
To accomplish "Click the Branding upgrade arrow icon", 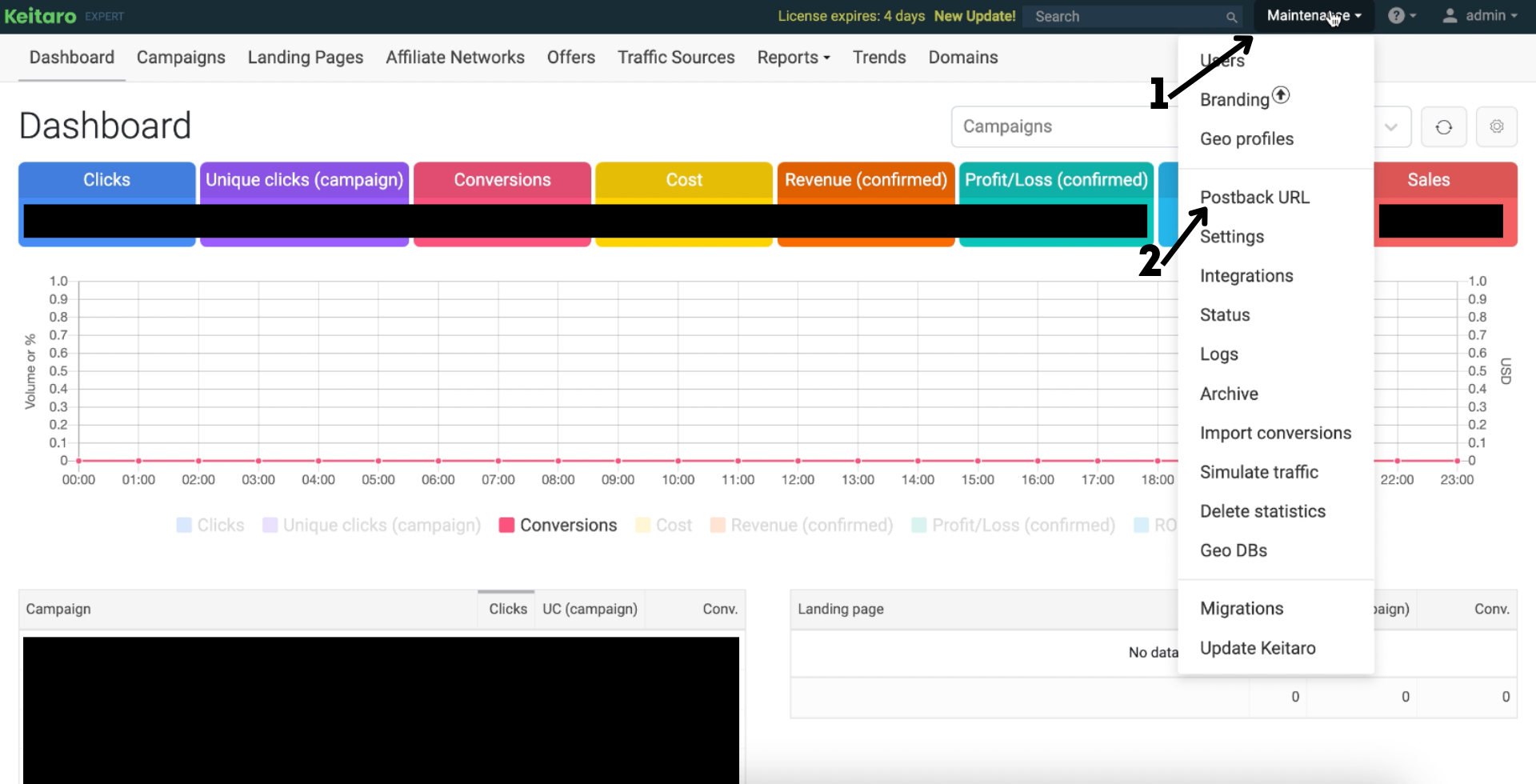I will coord(1281,95).
